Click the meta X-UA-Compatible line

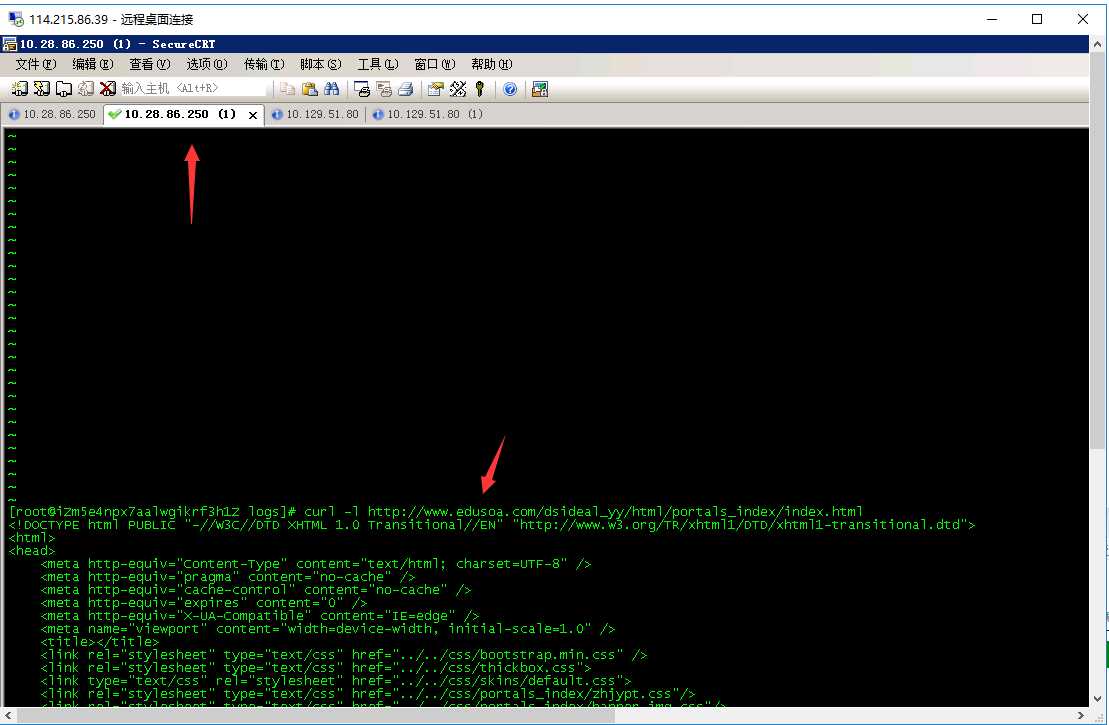pos(260,616)
